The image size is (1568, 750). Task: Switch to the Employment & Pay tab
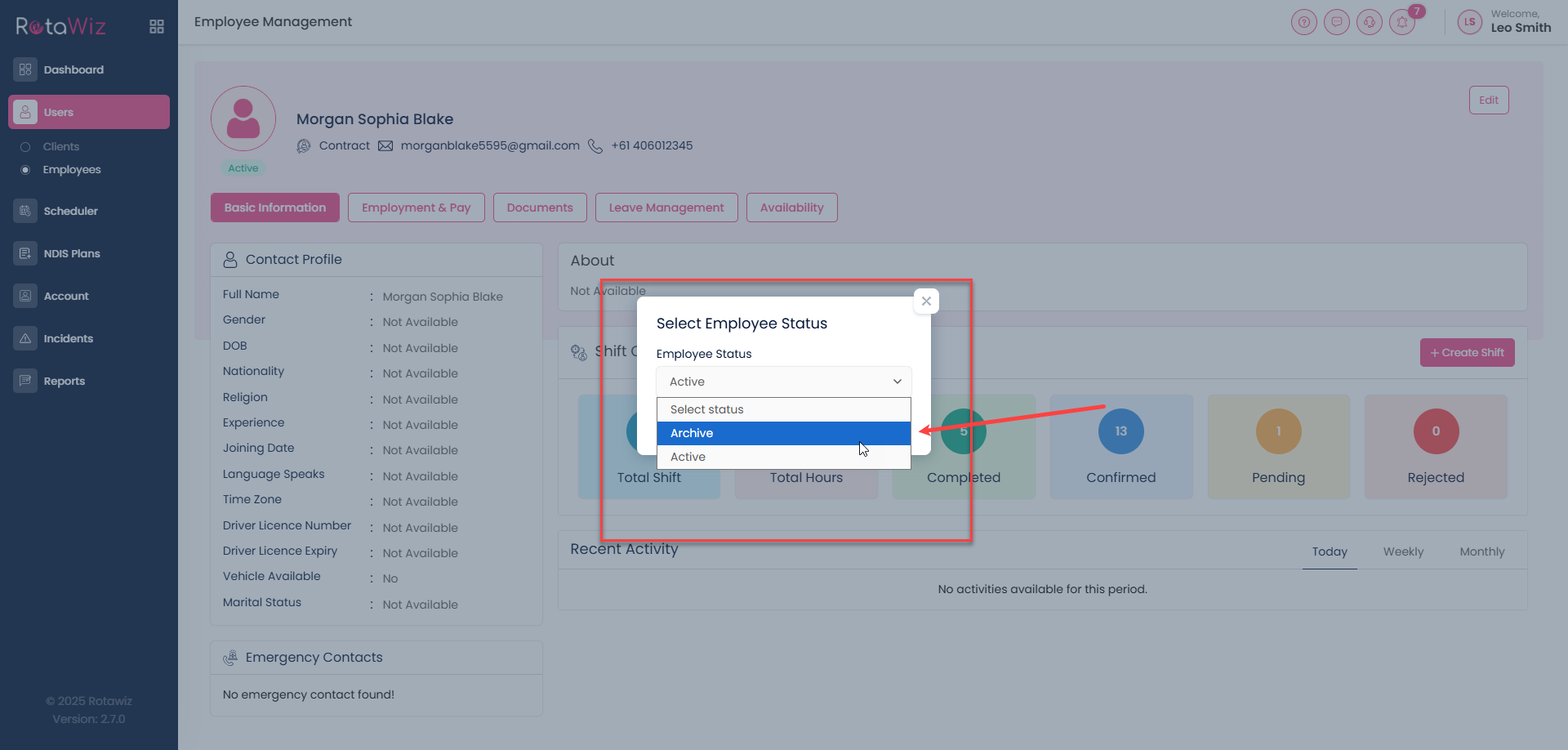pos(416,208)
